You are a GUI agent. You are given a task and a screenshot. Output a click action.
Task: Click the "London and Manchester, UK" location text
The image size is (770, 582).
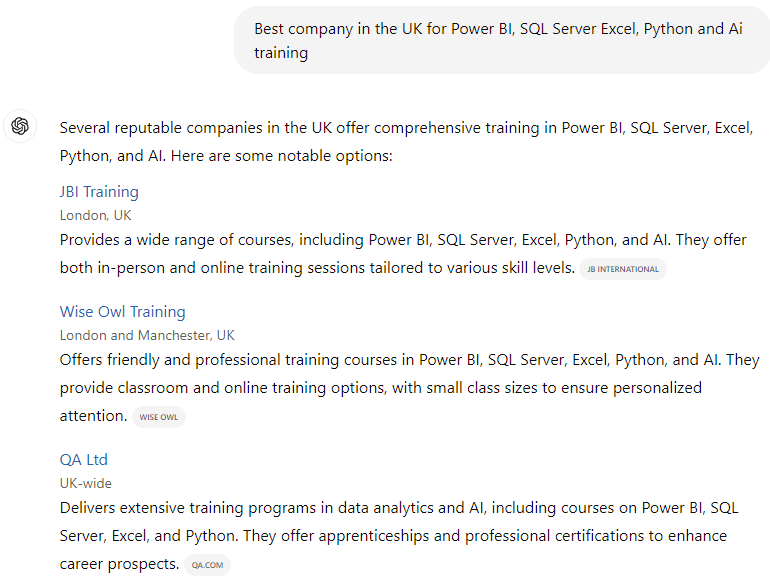147,335
